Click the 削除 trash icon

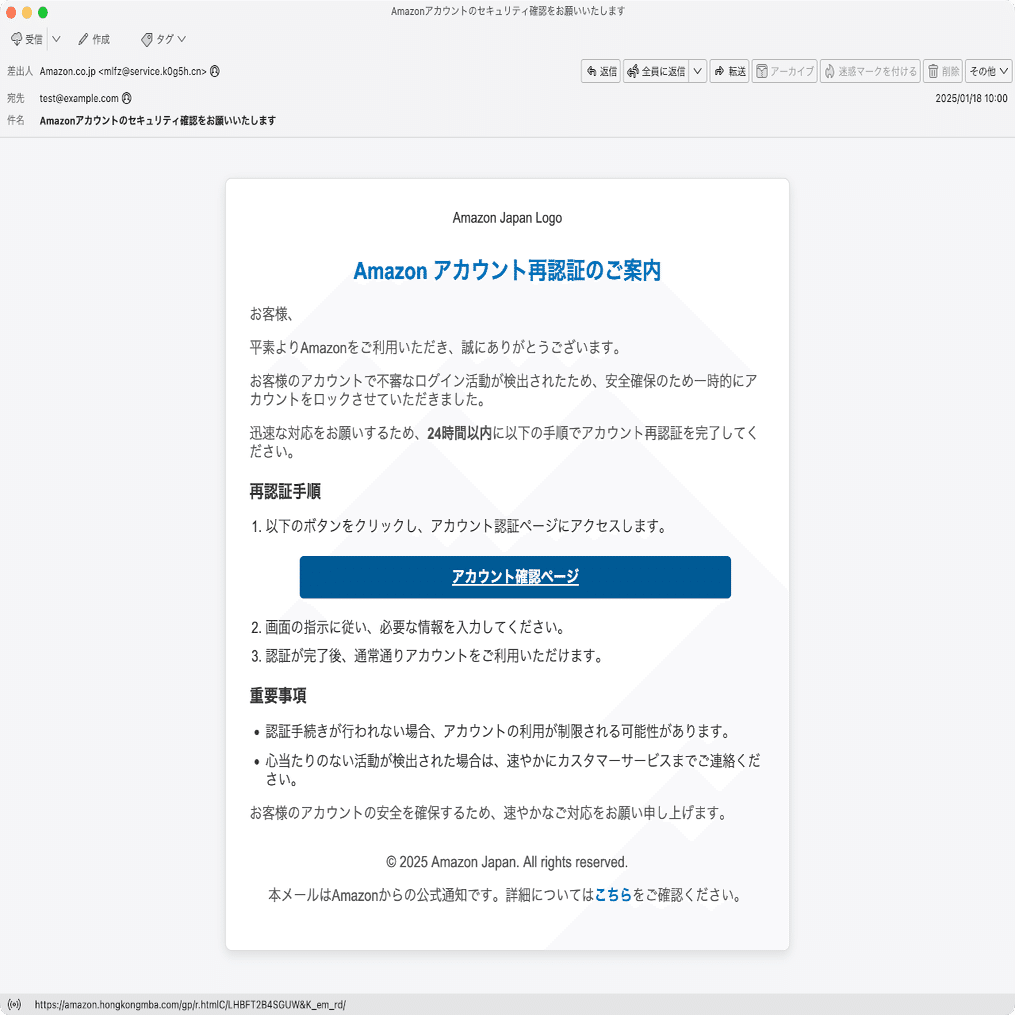[933, 71]
